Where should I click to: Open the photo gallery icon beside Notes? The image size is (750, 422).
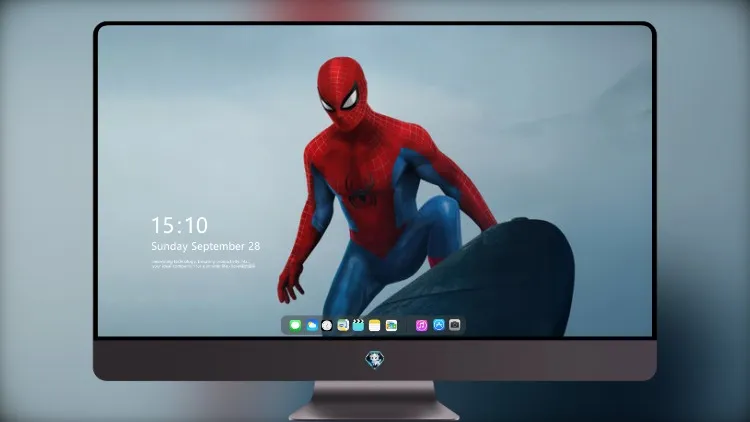391,325
